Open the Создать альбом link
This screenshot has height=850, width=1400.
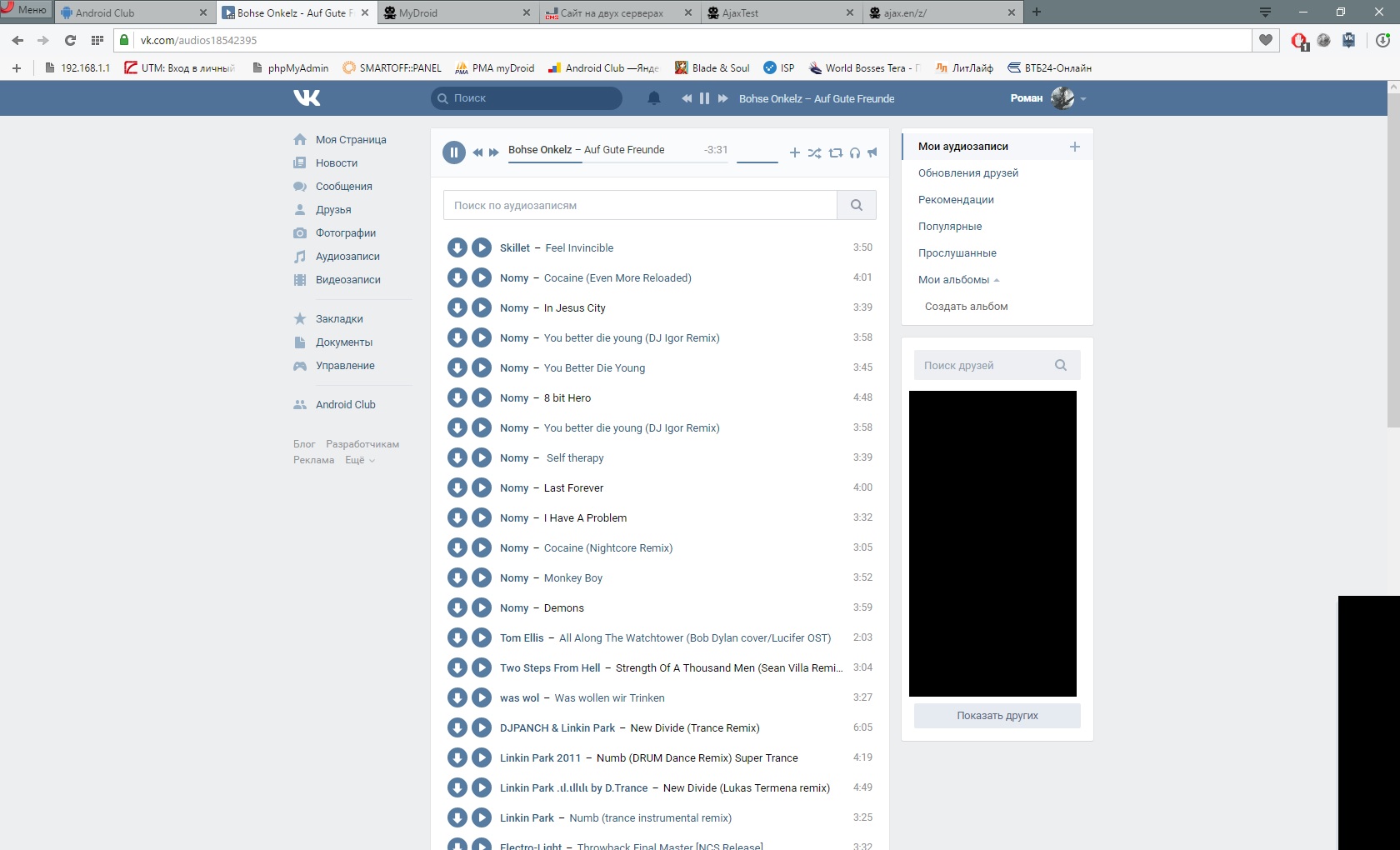tap(966, 307)
